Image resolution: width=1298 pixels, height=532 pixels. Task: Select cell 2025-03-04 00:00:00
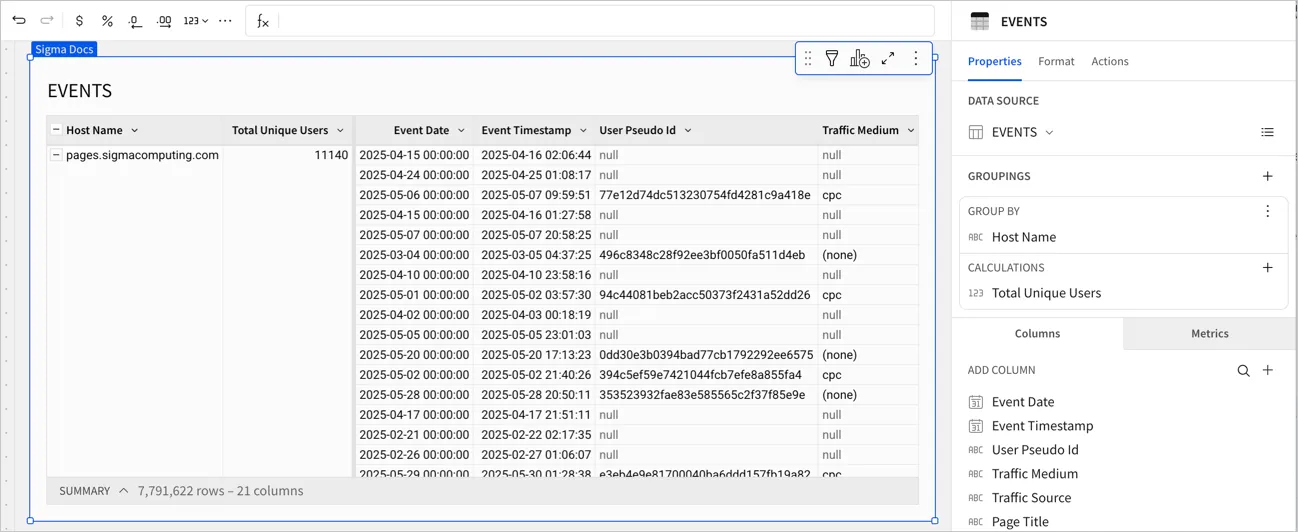(414, 255)
